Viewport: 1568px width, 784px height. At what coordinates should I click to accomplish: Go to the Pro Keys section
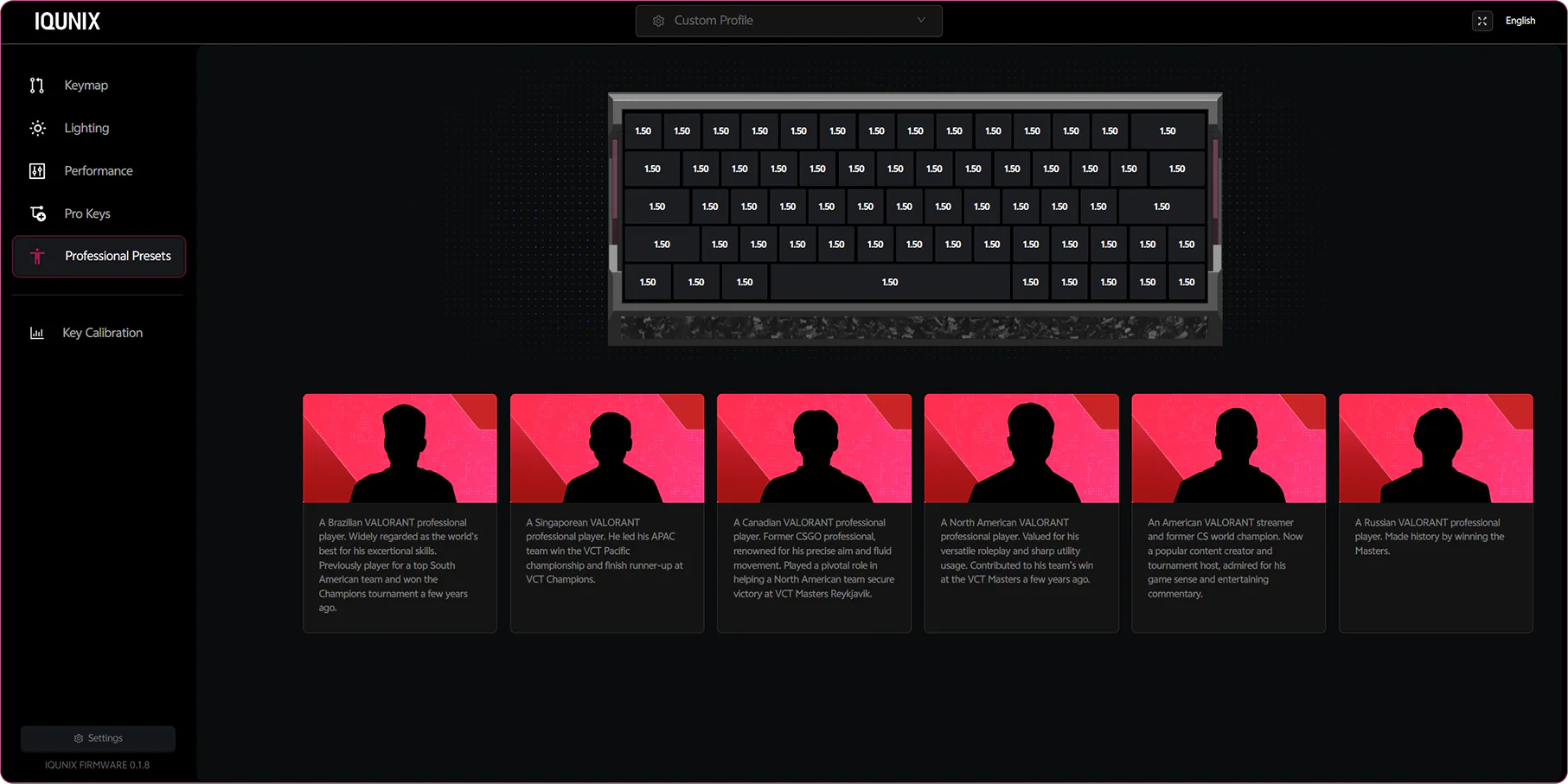(x=87, y=214)
